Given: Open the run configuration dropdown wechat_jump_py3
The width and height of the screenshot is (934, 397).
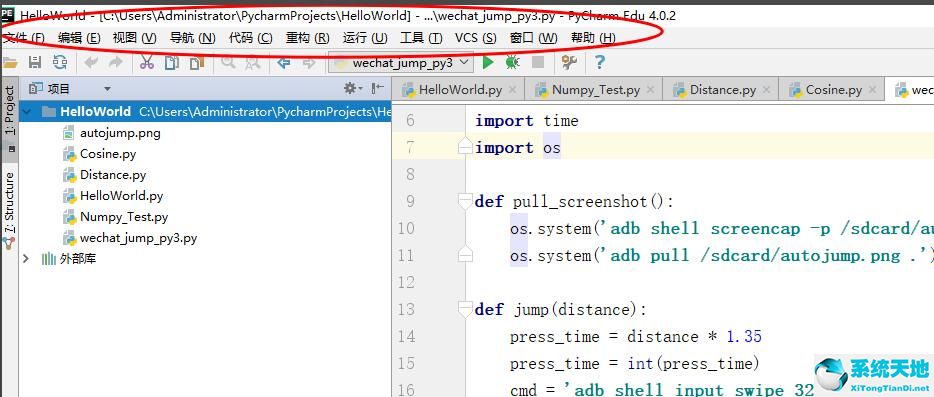Looking at the screenshot, I should (401, 63).
